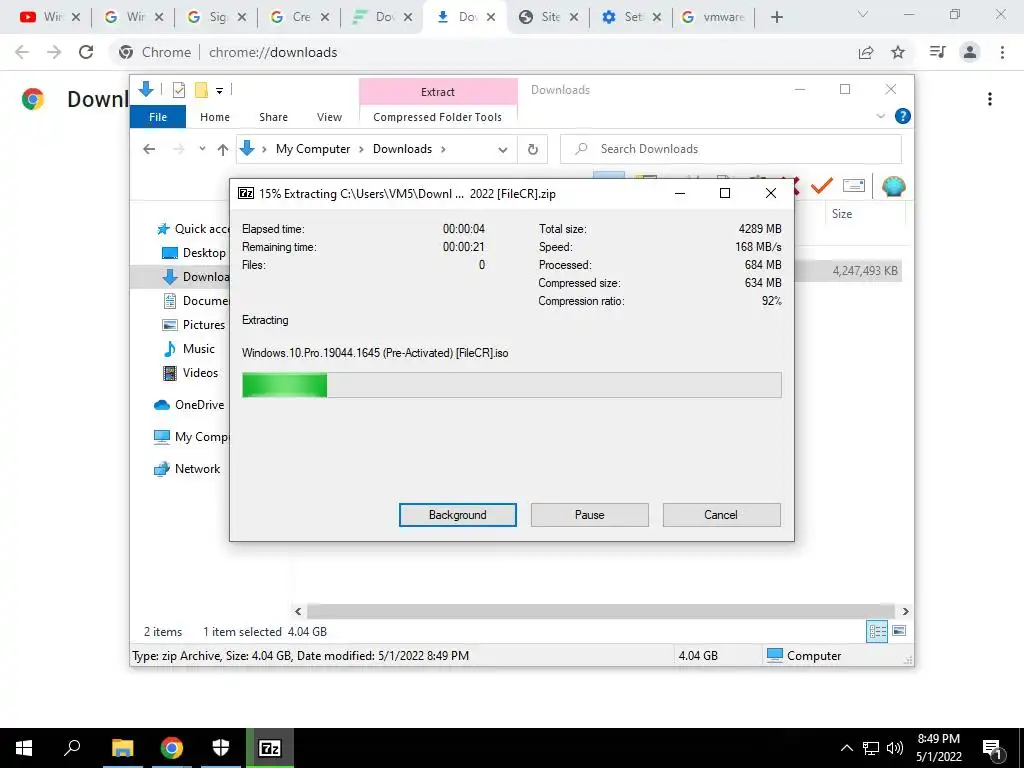1024x768 pixels.
Task: Click horizontal scrollbar left arrow
Action: pyautogui.click(x=298, y=611)
